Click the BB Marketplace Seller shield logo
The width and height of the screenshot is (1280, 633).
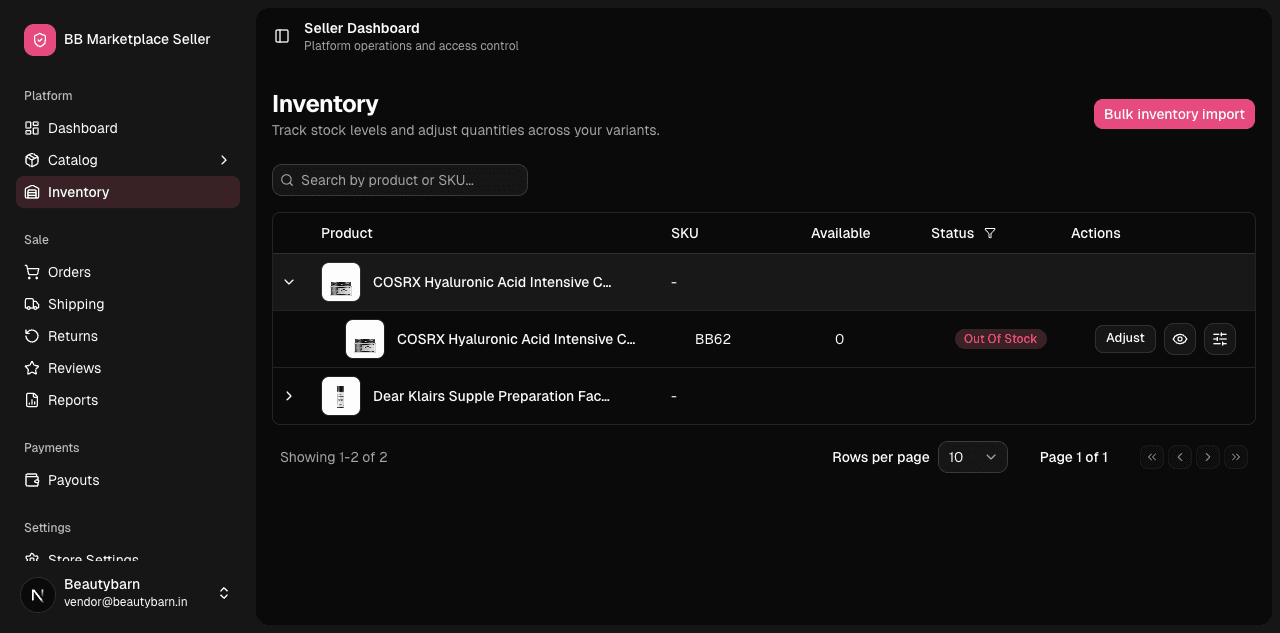pos(40,40)
